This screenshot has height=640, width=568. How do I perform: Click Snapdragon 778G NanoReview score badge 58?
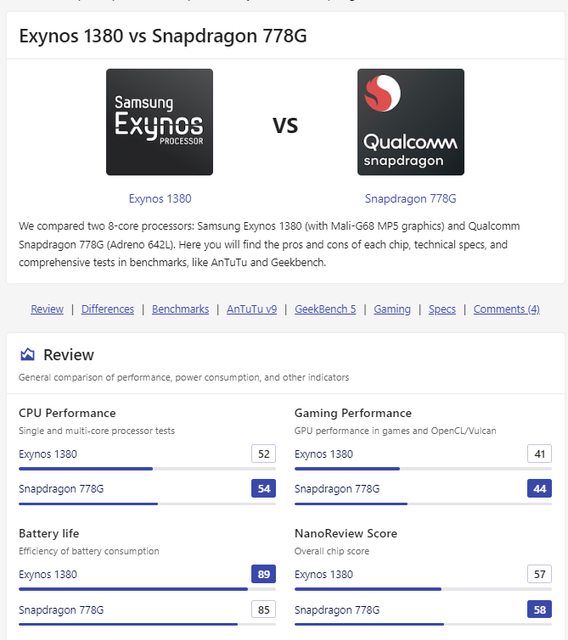(539, 610)
